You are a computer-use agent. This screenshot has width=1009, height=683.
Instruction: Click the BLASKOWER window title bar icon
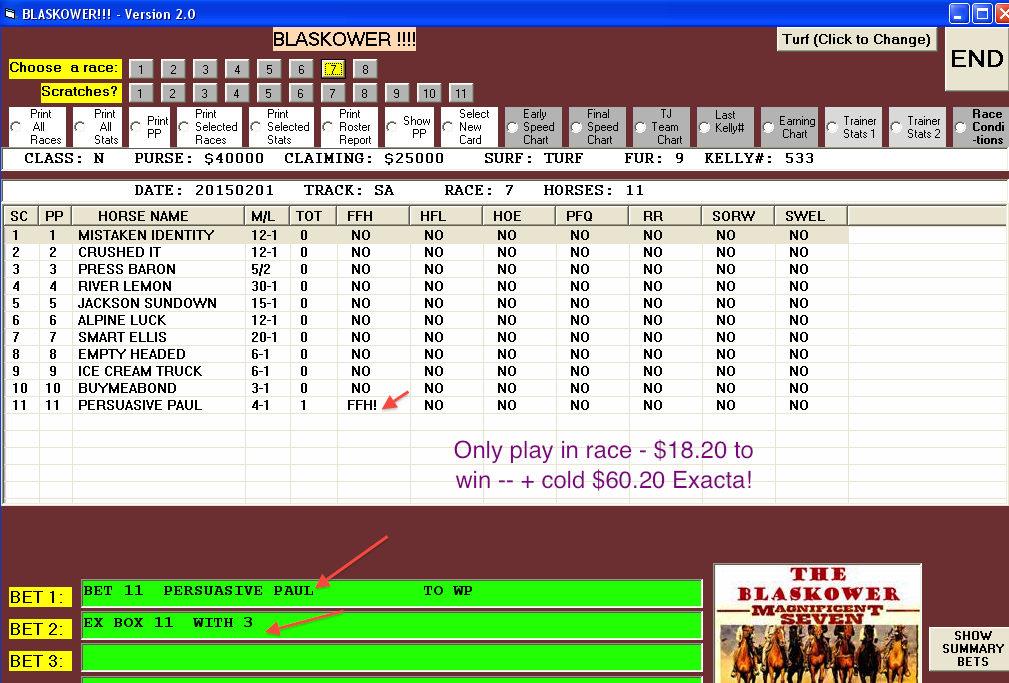point(10,14)
